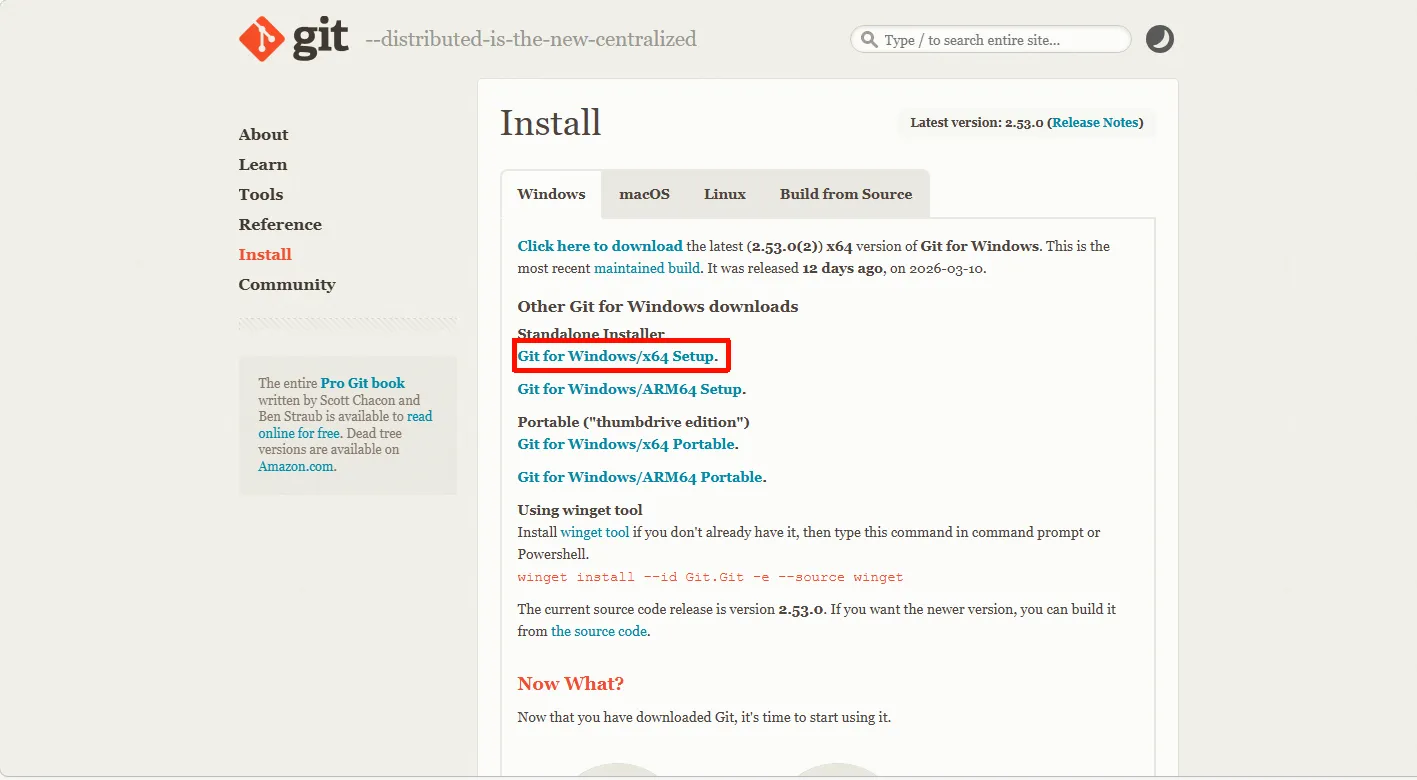1417x780 pixels.
Task: Click the Git logo icon
Action: pos(261,39)
